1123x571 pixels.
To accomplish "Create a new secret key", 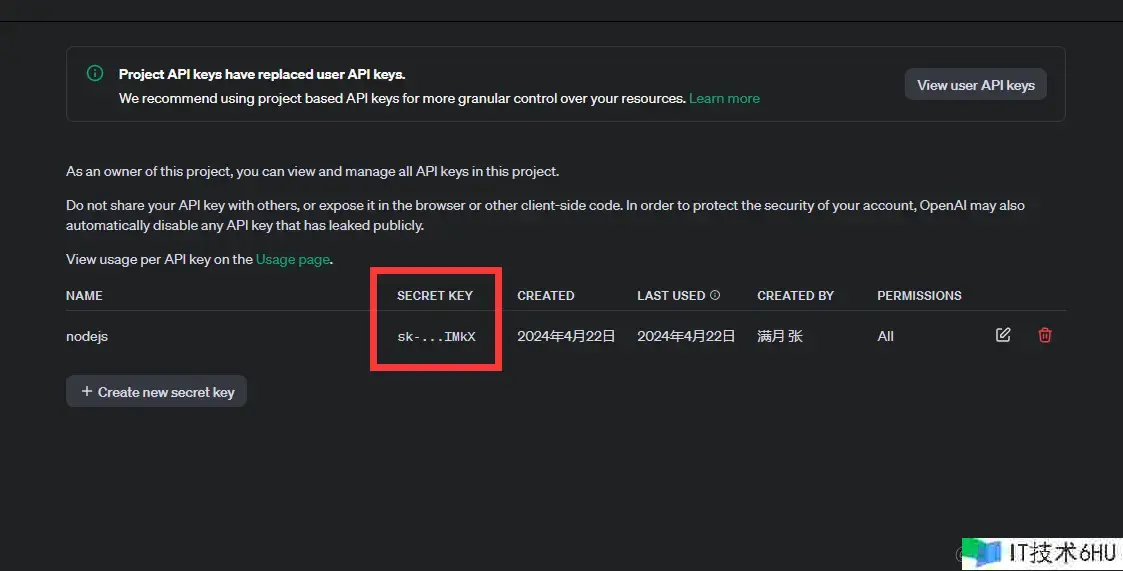I will tap(157, 391).
